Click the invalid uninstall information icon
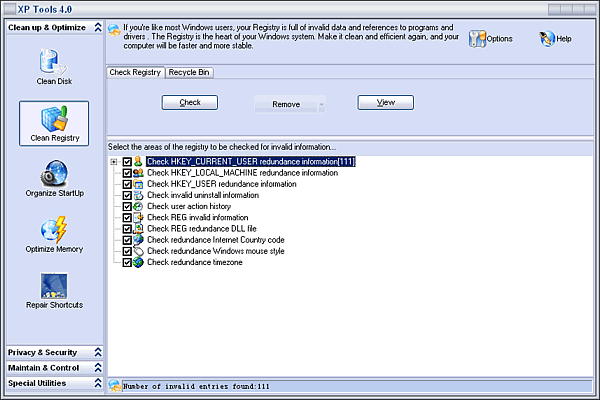Viewport: 600px width, 400px height. [x=138, y=195]
